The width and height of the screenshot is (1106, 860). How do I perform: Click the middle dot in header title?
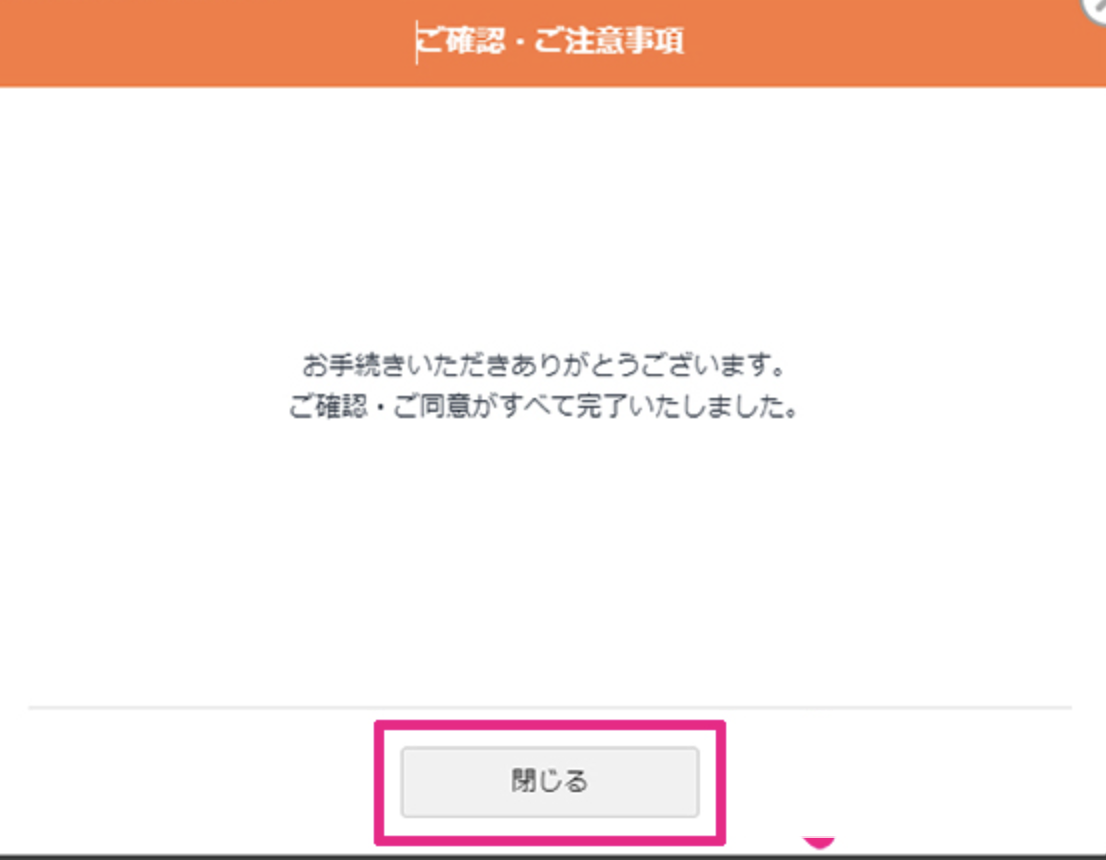click(x=520, y=41)
